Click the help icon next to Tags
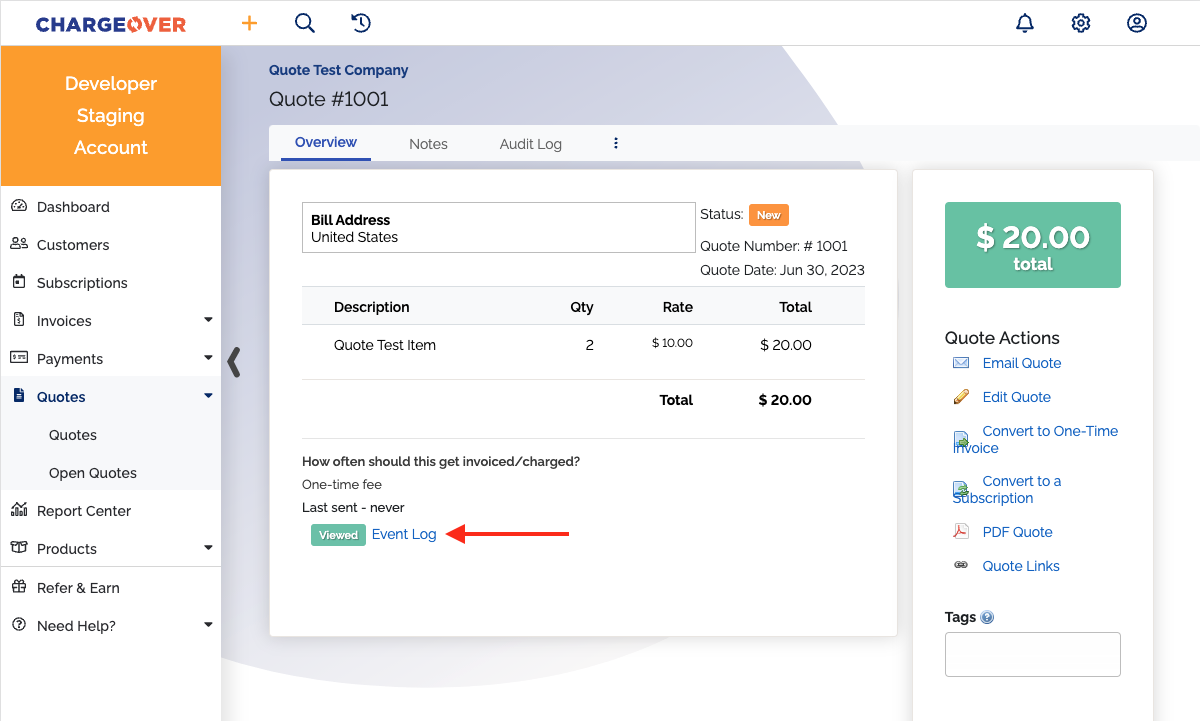This screenshot has height=721, width=1200. click(x=987, y=618)
